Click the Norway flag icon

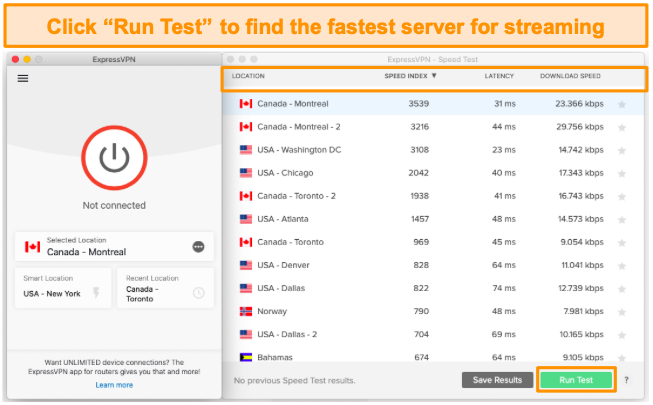(246, 311)
